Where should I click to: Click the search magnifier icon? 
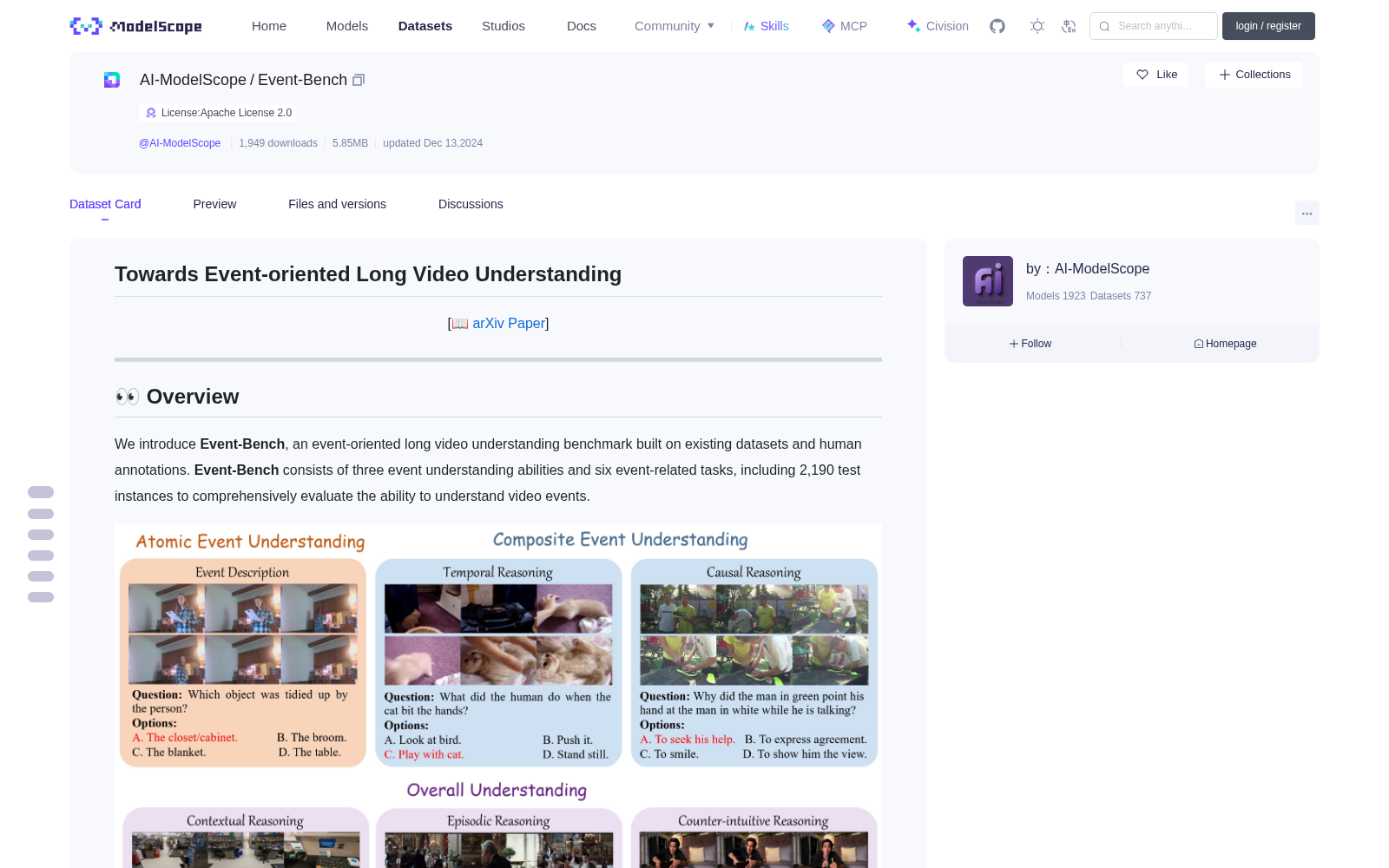pos(1104,26)
